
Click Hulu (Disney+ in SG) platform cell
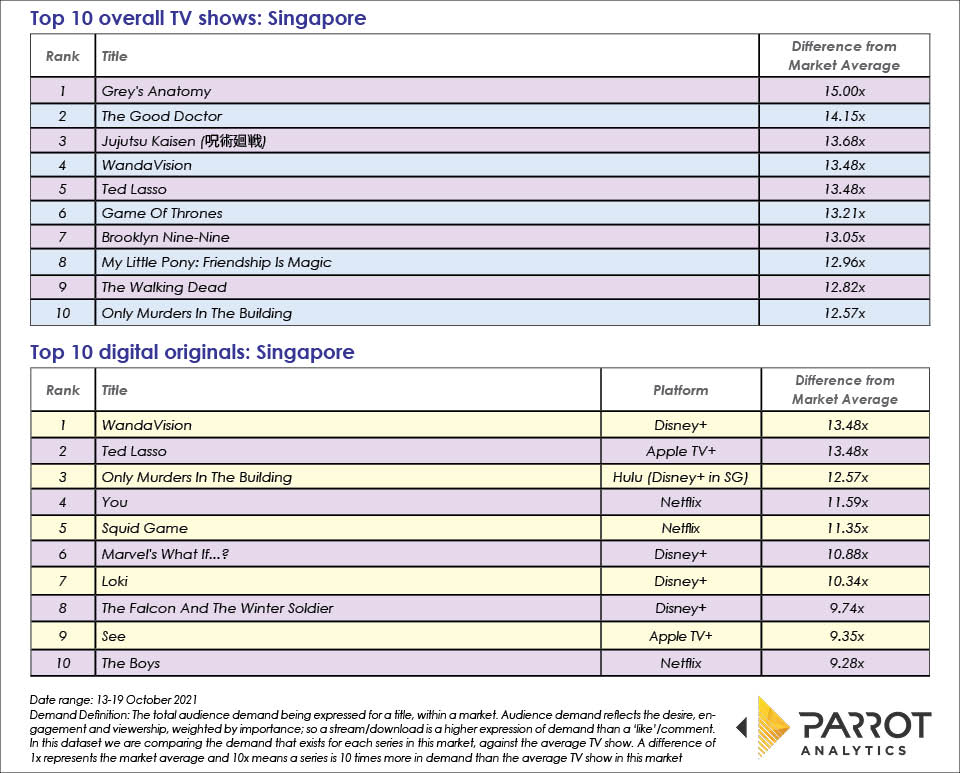coord(680,477)
